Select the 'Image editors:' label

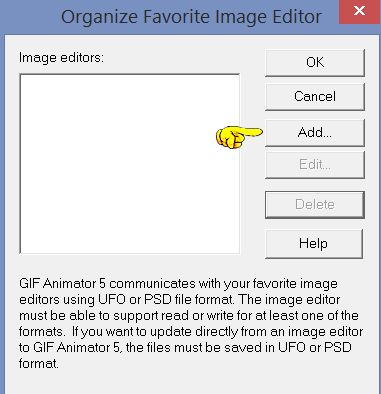(x=61, y=58)
